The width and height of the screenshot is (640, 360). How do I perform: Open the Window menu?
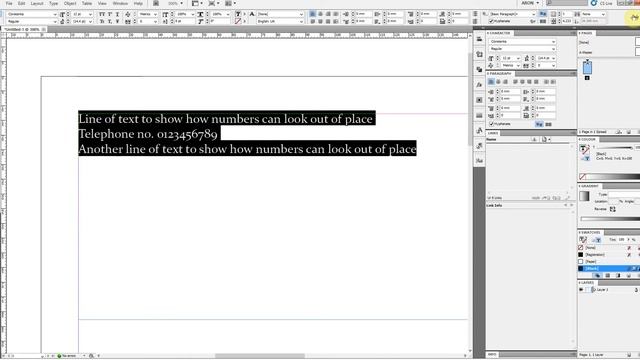[120, 3]
